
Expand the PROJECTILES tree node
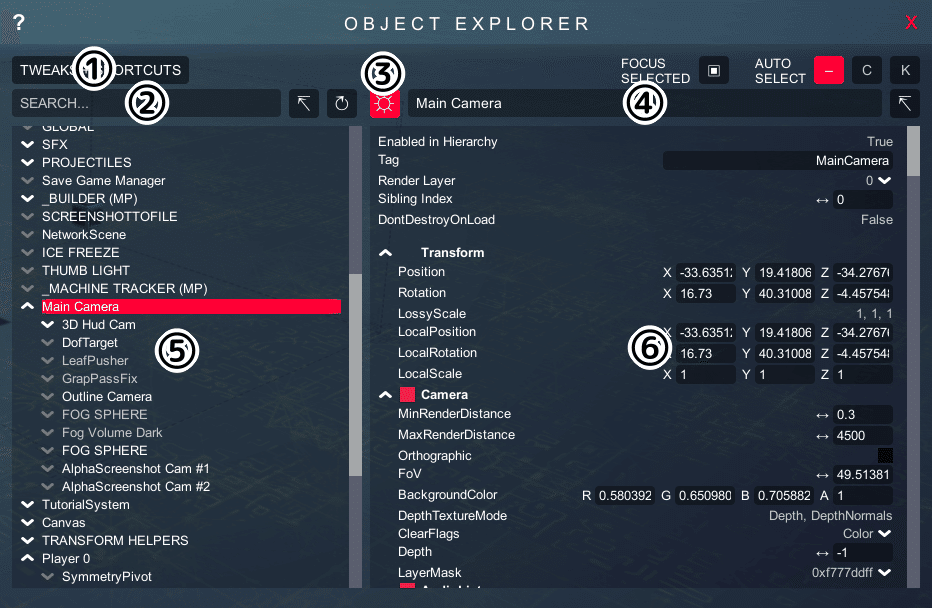27,162
